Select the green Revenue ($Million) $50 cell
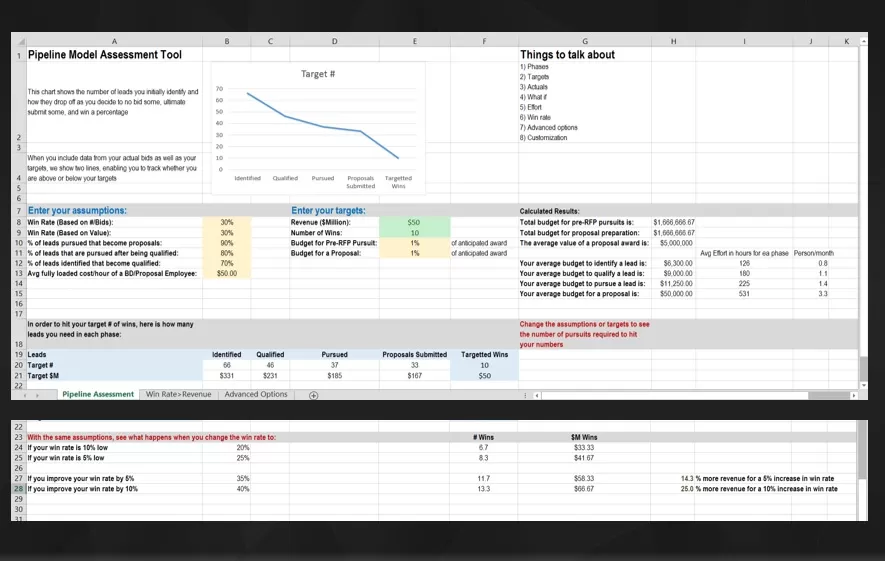The height and width of the screenshot is (561, 885). click(x=413, y=223)
